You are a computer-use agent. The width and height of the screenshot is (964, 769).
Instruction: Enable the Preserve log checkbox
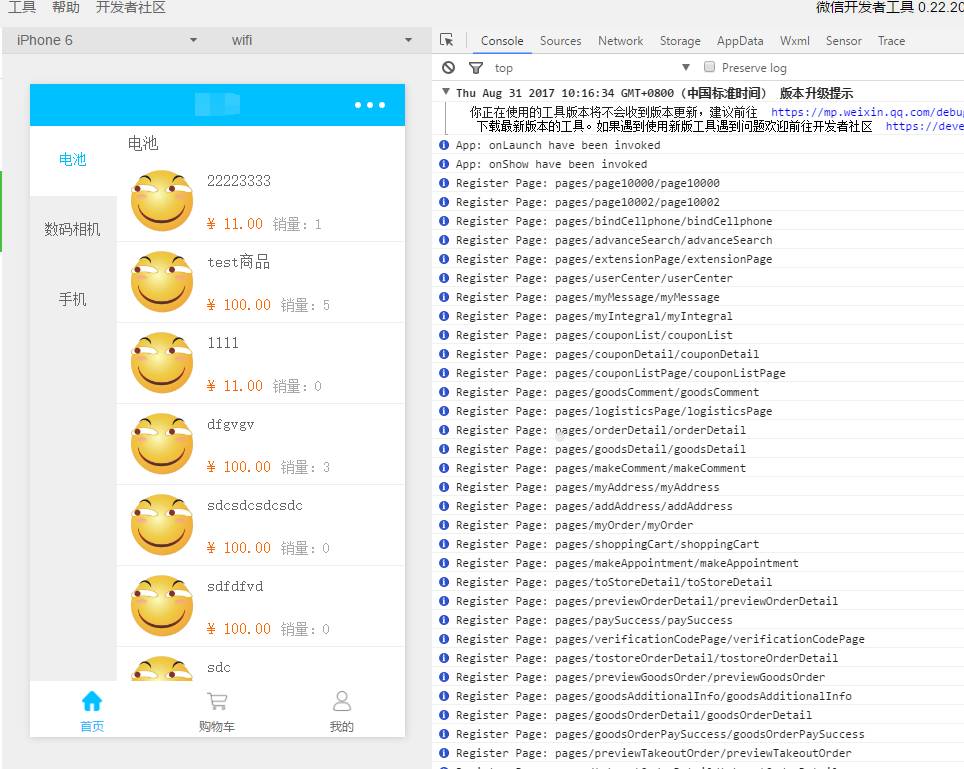(x=710, y=67)
